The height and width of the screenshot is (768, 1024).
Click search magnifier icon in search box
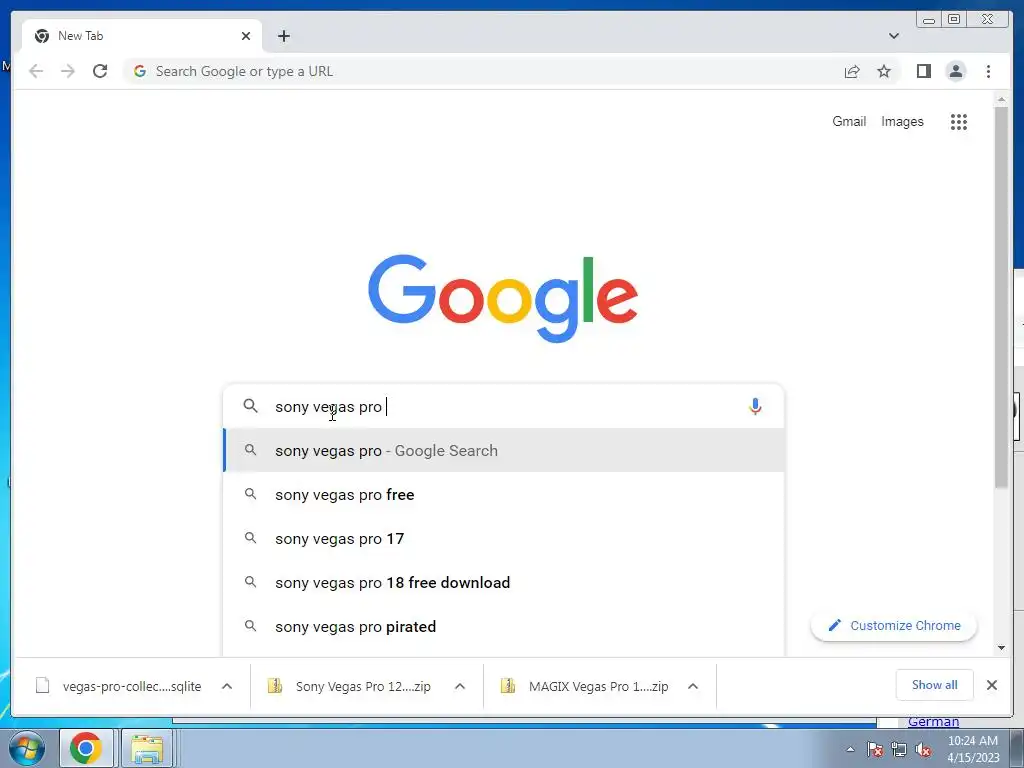(x=250, y=406)
